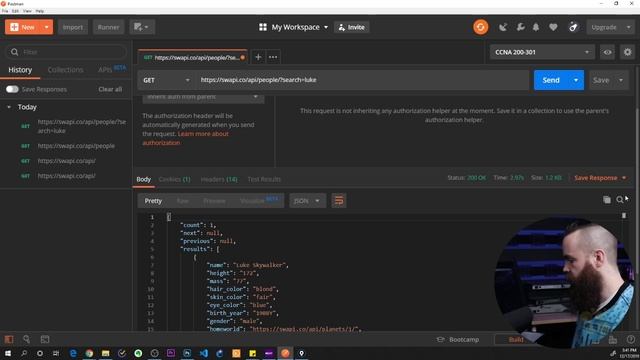
Task: Open the Manage Environments gear icon
Action: click(x=627, y=52)
